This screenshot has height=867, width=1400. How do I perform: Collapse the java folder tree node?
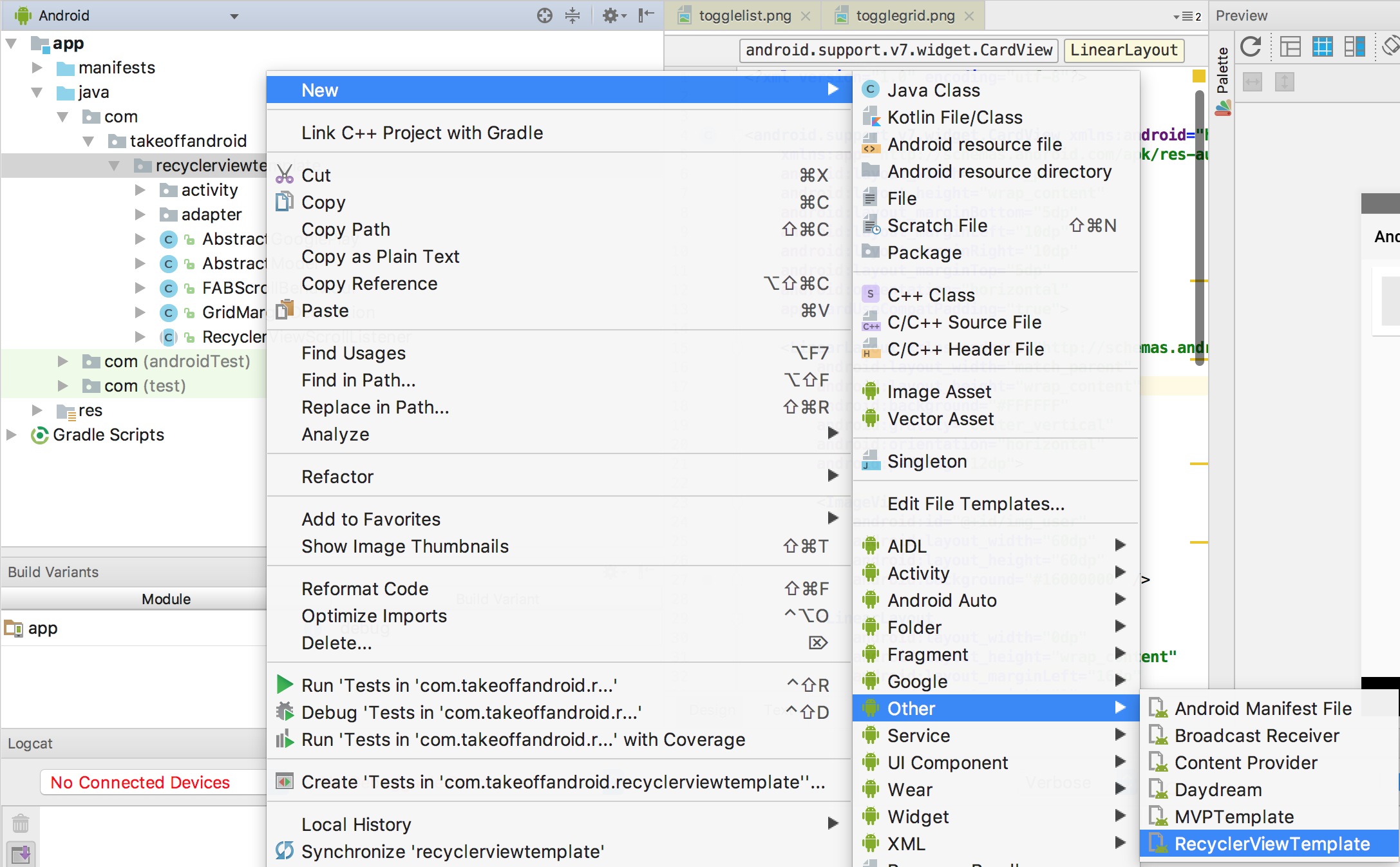click(37, 92)
